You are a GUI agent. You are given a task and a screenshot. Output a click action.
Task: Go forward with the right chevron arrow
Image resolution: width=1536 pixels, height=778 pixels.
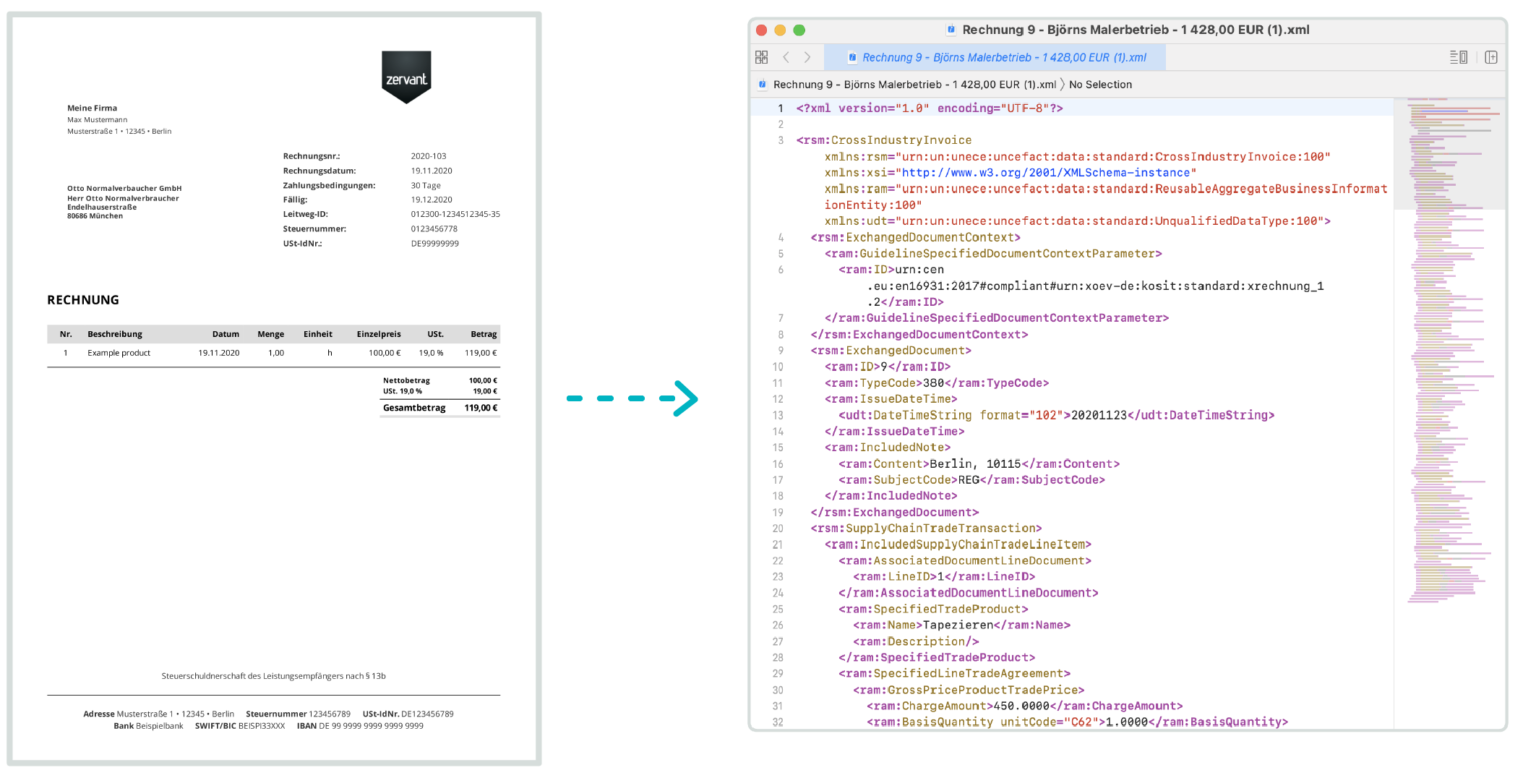point(808,57)
